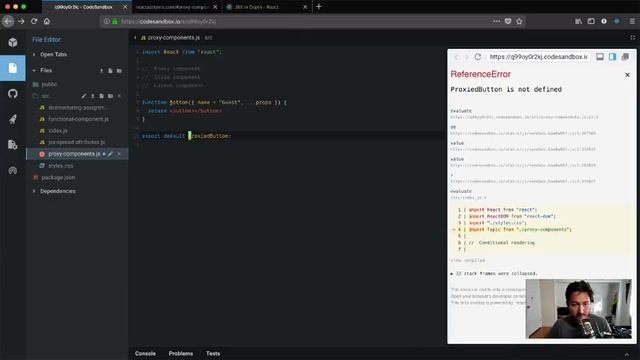
Task: Click the upload icon on src folder row
Action: tap(93, 96)
